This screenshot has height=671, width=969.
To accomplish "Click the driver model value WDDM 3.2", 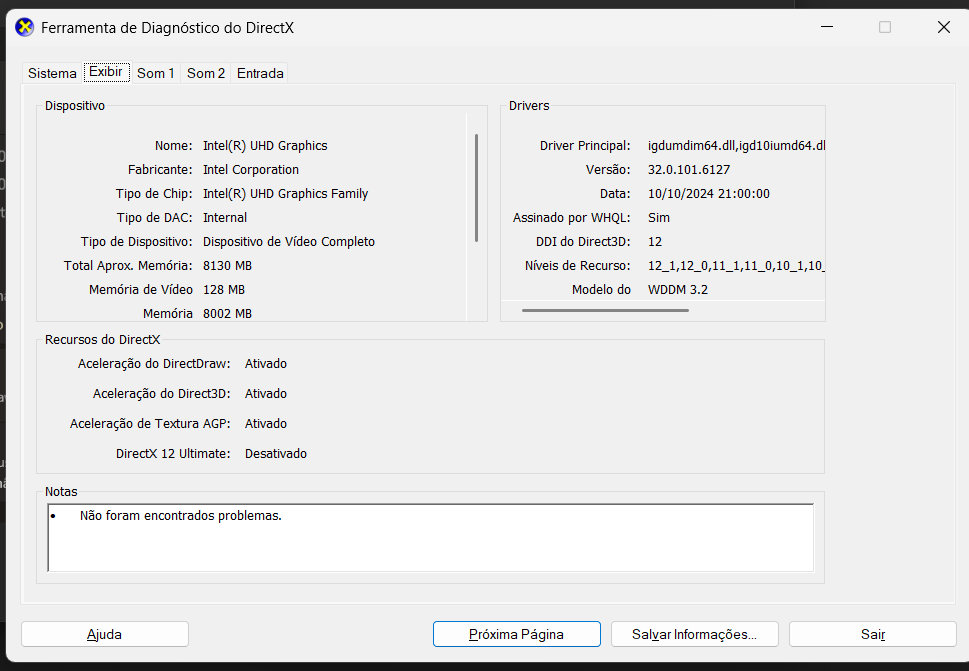I will point(678,290).
